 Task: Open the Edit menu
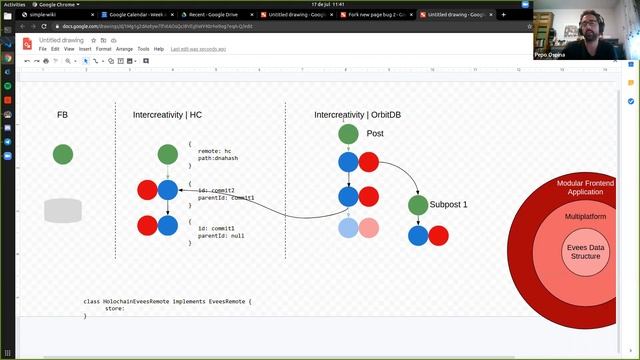55,49
